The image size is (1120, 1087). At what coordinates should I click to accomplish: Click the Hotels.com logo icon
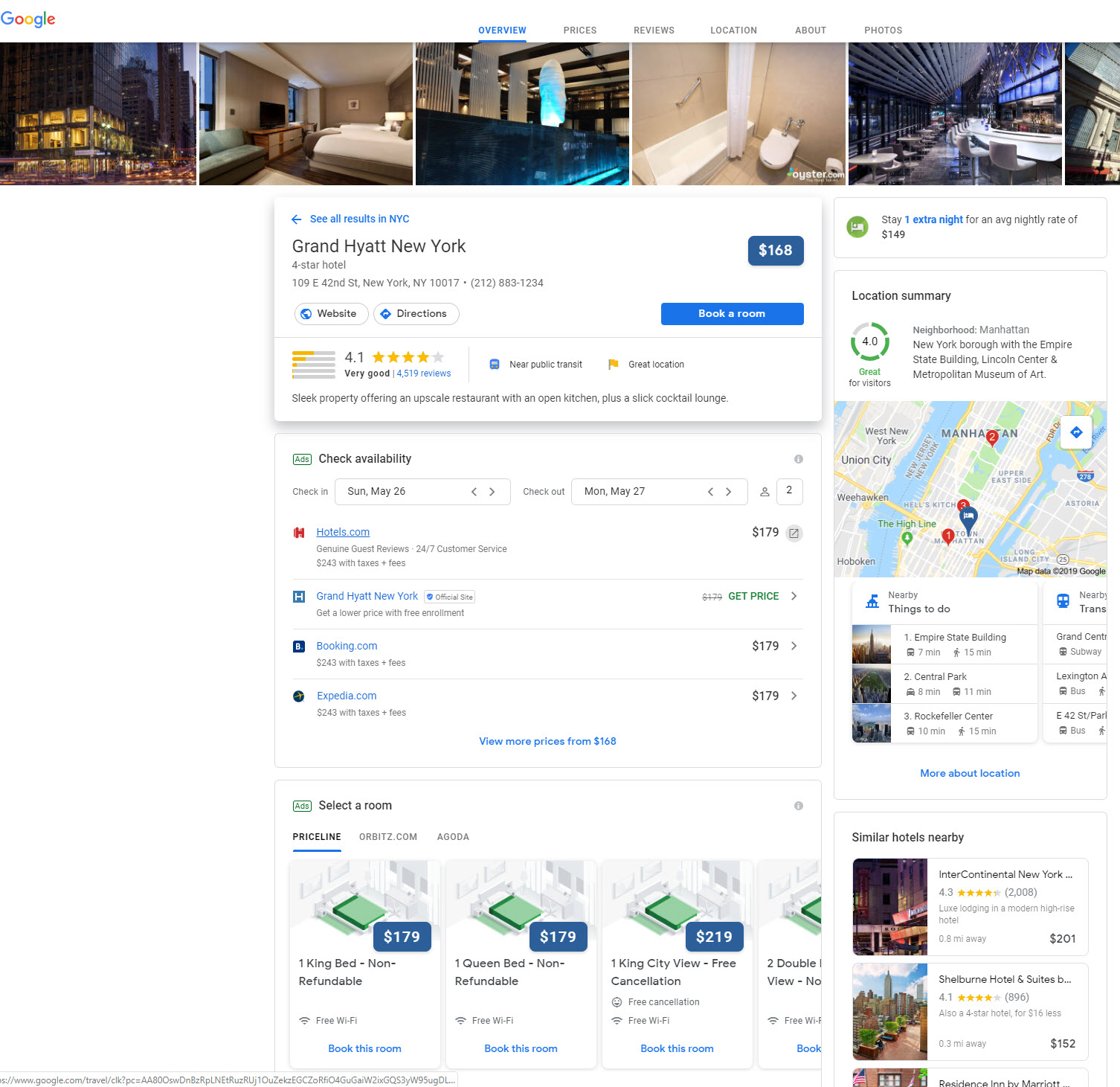(299, 533)
